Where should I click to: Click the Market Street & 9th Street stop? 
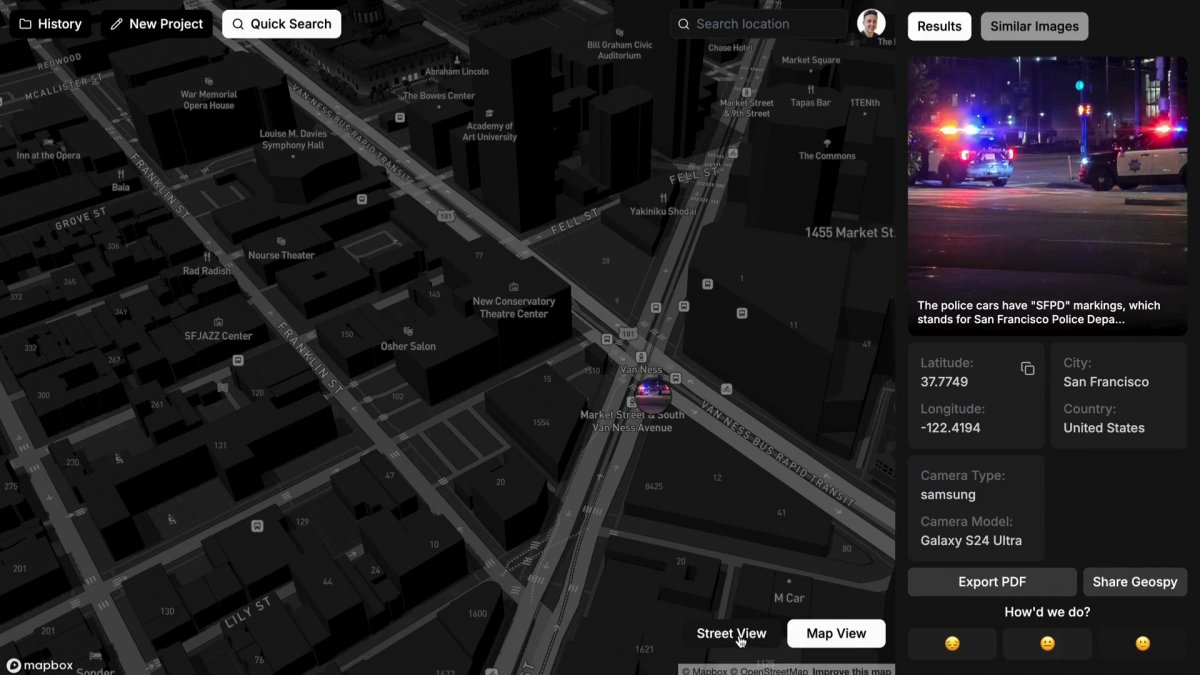747,102
